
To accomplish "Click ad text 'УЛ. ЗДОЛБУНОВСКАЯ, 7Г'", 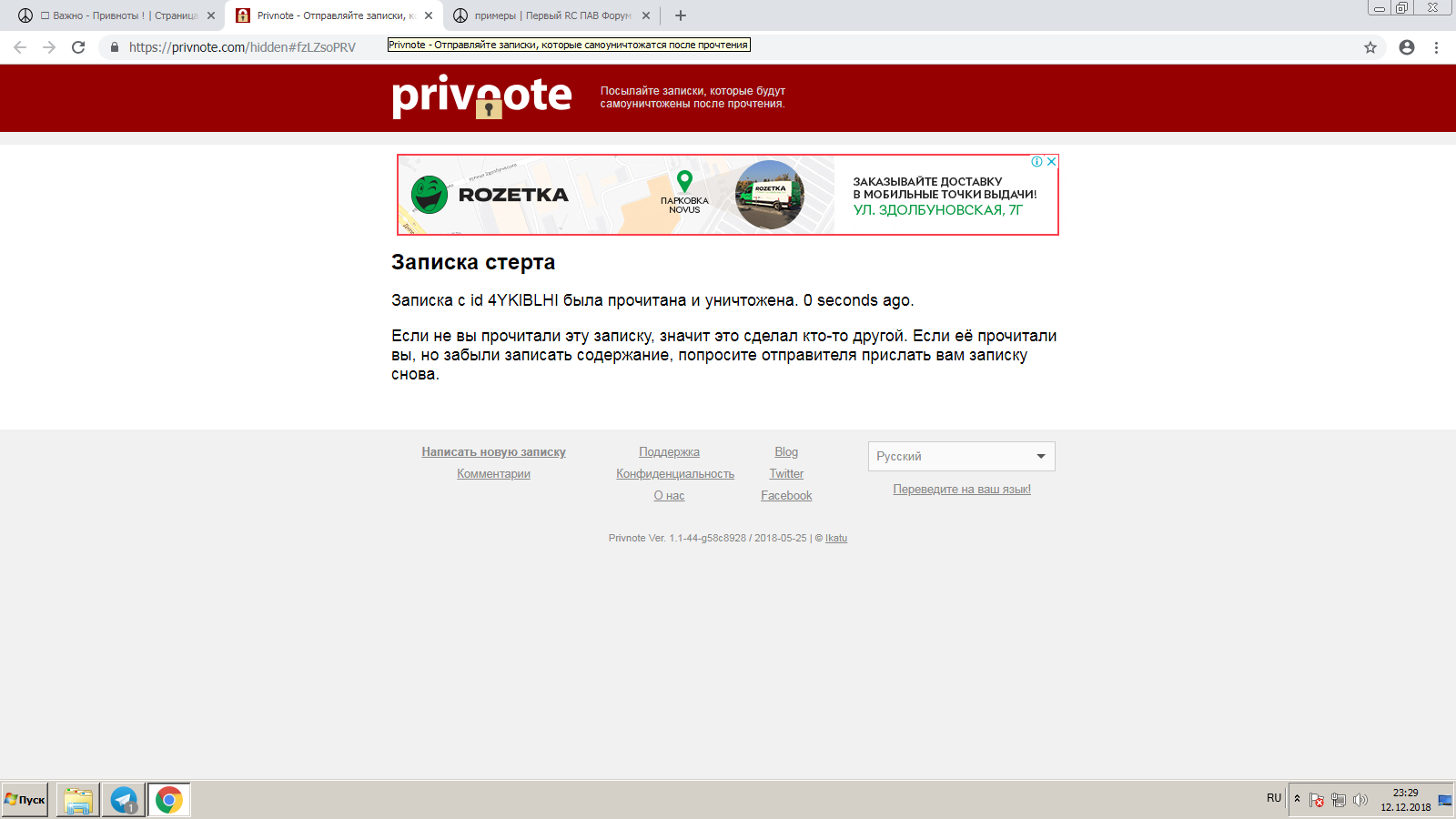I will tap(937, 210).
